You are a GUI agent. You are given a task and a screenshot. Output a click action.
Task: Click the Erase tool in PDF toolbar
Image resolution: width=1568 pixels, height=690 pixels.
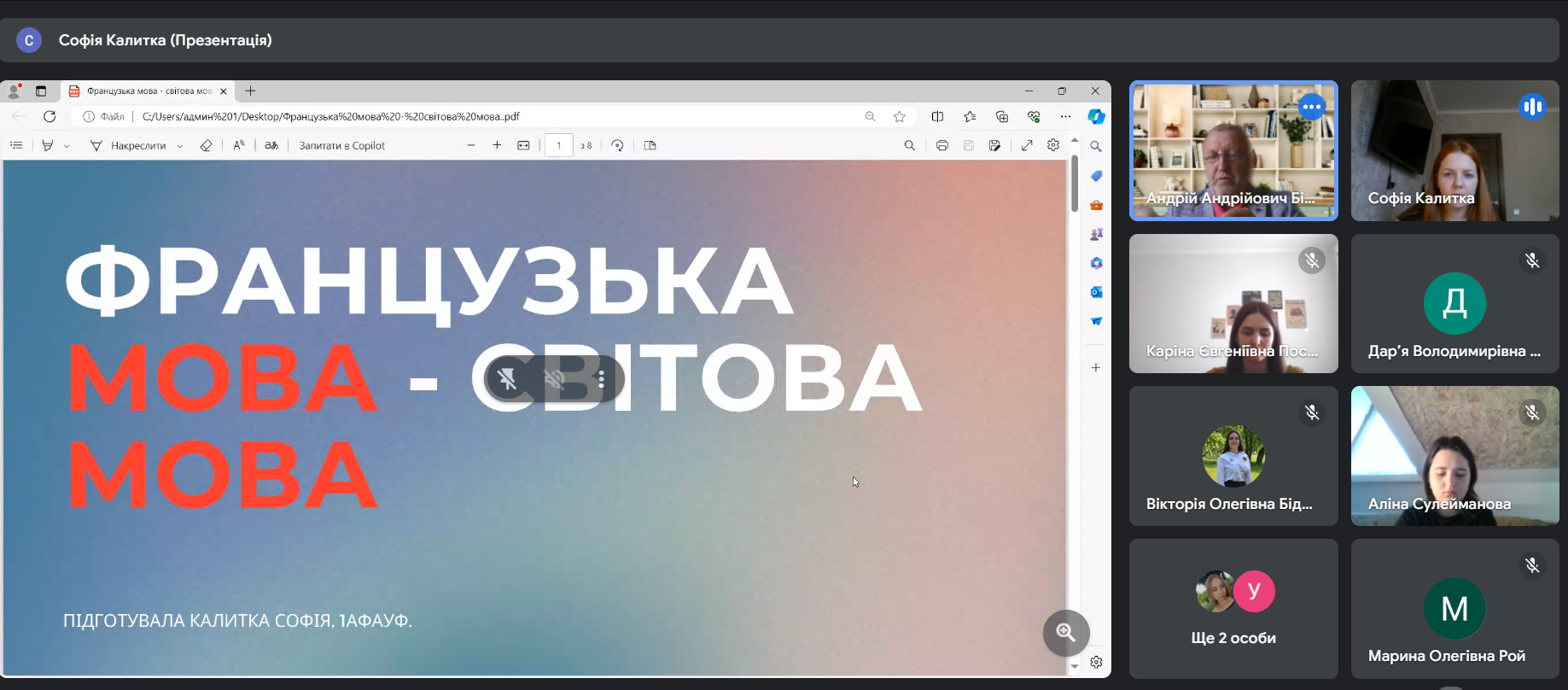(206, 145)
